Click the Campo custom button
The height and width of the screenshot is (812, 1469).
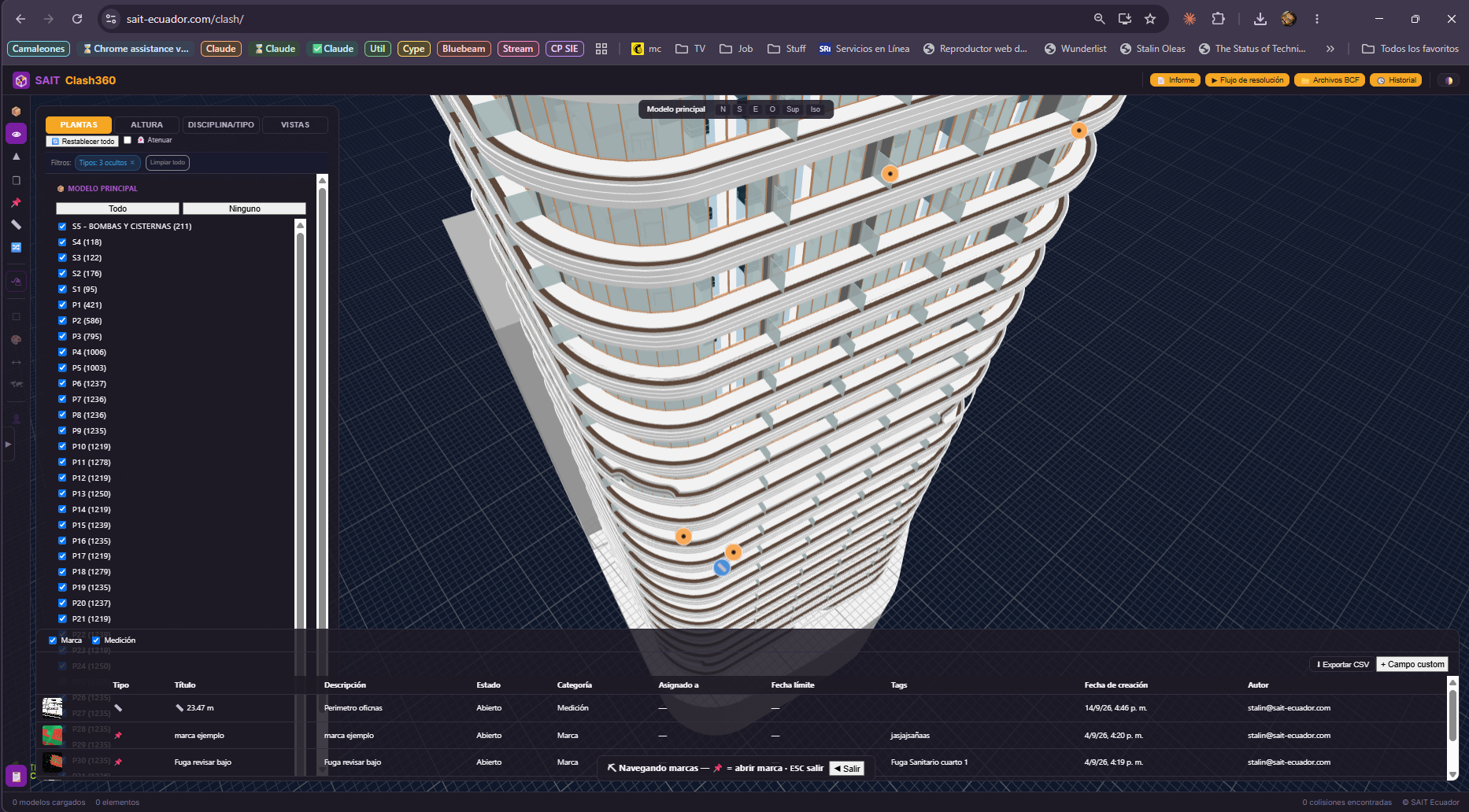click(x=1412, y=665)
